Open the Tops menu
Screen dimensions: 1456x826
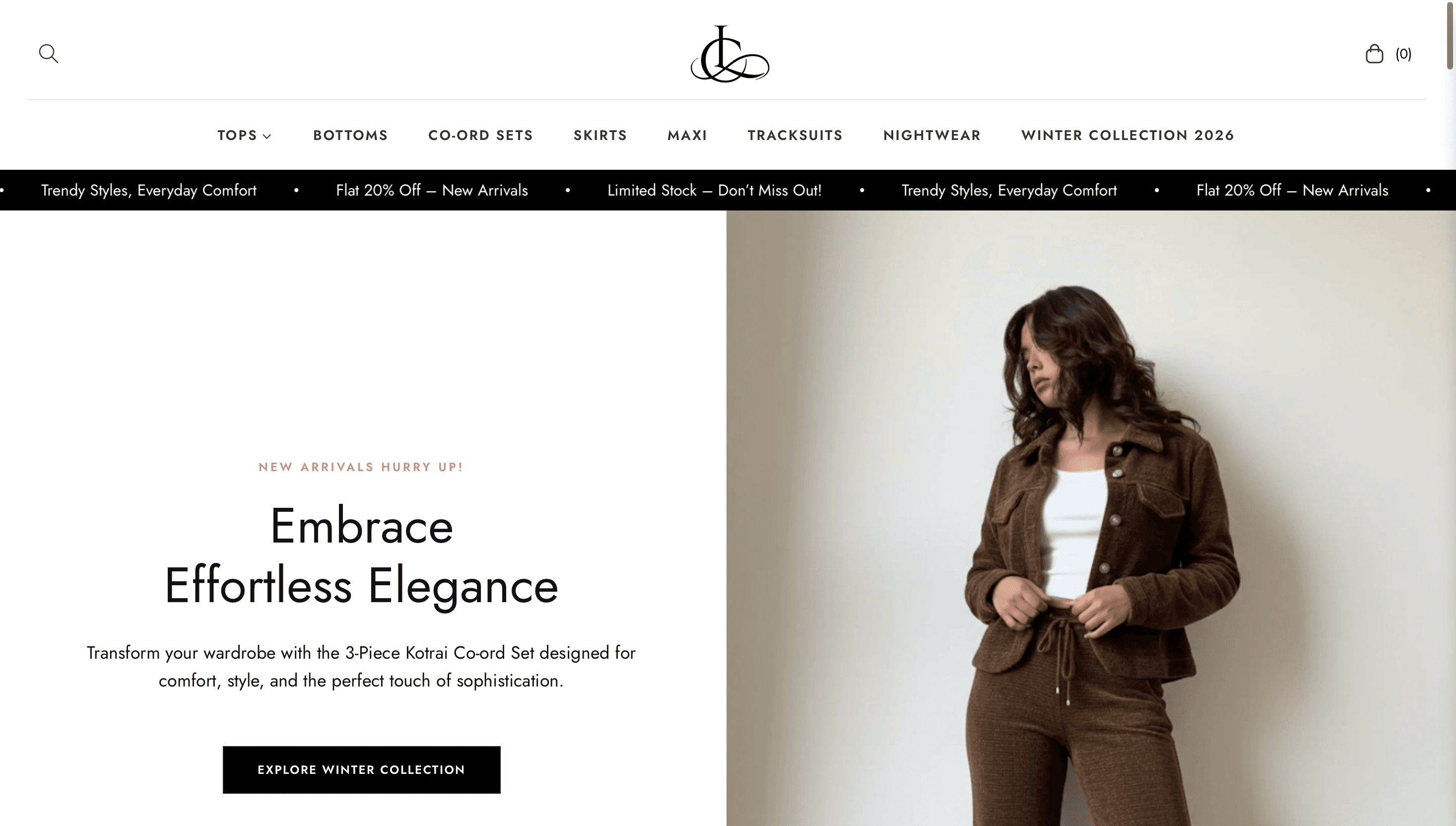tap(238, 135)
